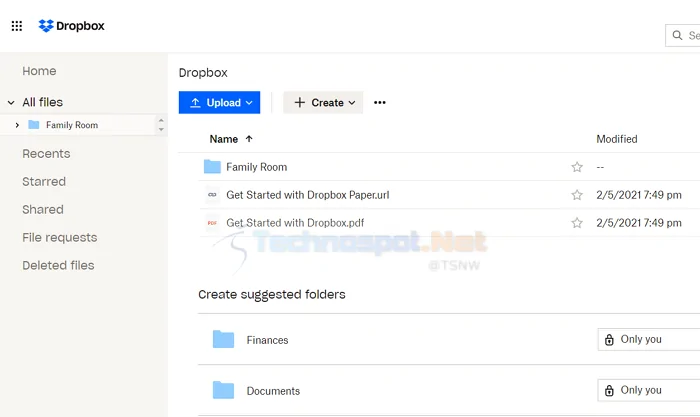Select All files in sidebar
Viewport: 700px width, 417px height.
click(42, 102)
